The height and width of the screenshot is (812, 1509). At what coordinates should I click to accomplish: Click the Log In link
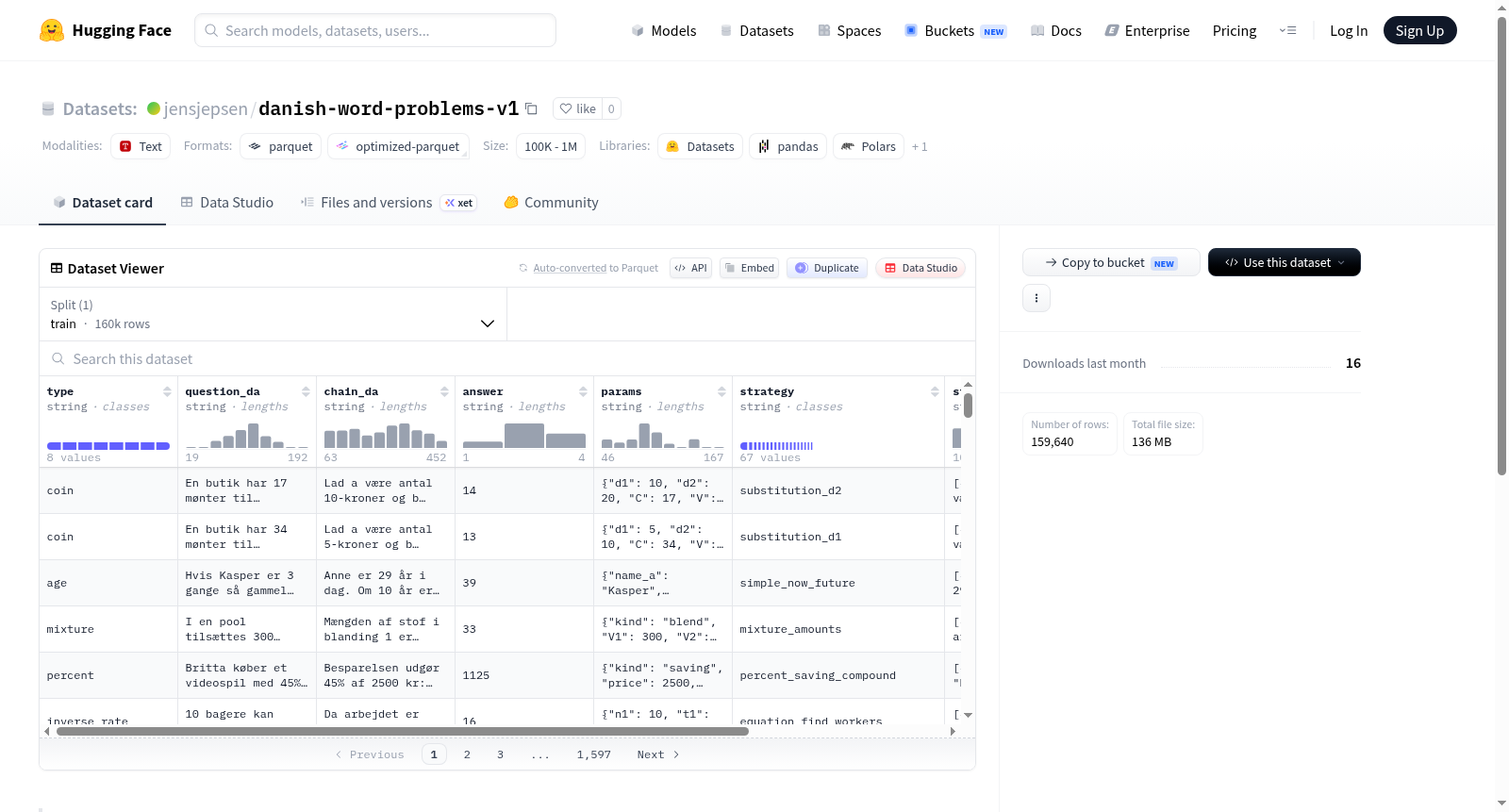pos(1349,31)
